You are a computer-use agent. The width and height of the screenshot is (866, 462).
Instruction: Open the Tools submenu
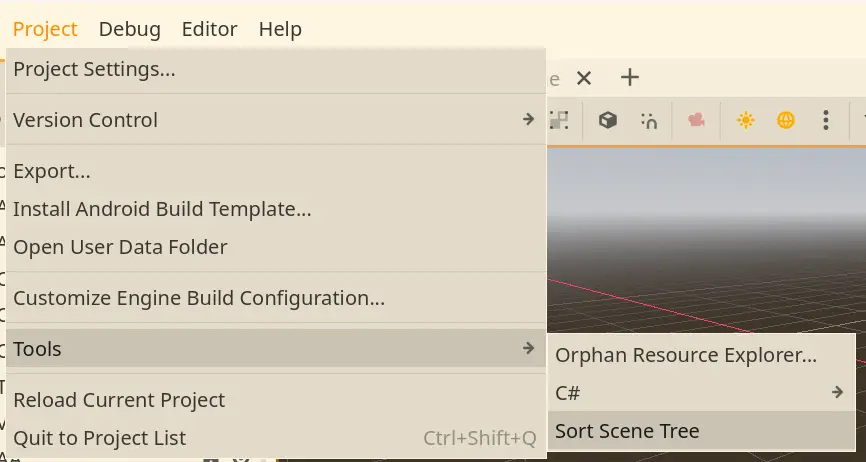point(276,348)
